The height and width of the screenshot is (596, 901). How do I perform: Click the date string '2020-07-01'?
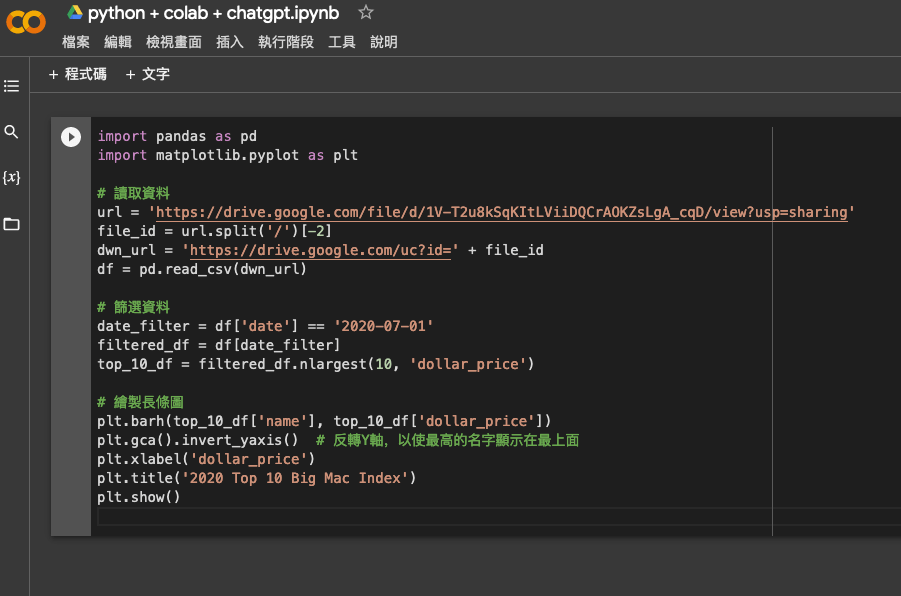[383, 326]
